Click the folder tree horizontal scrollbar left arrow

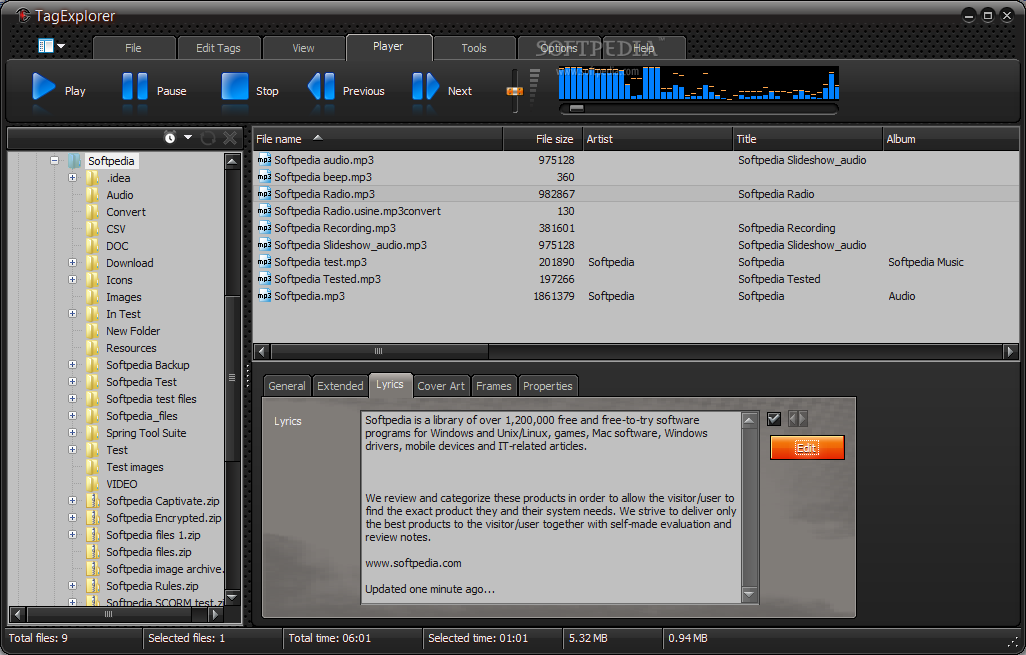tap(18, 614)
